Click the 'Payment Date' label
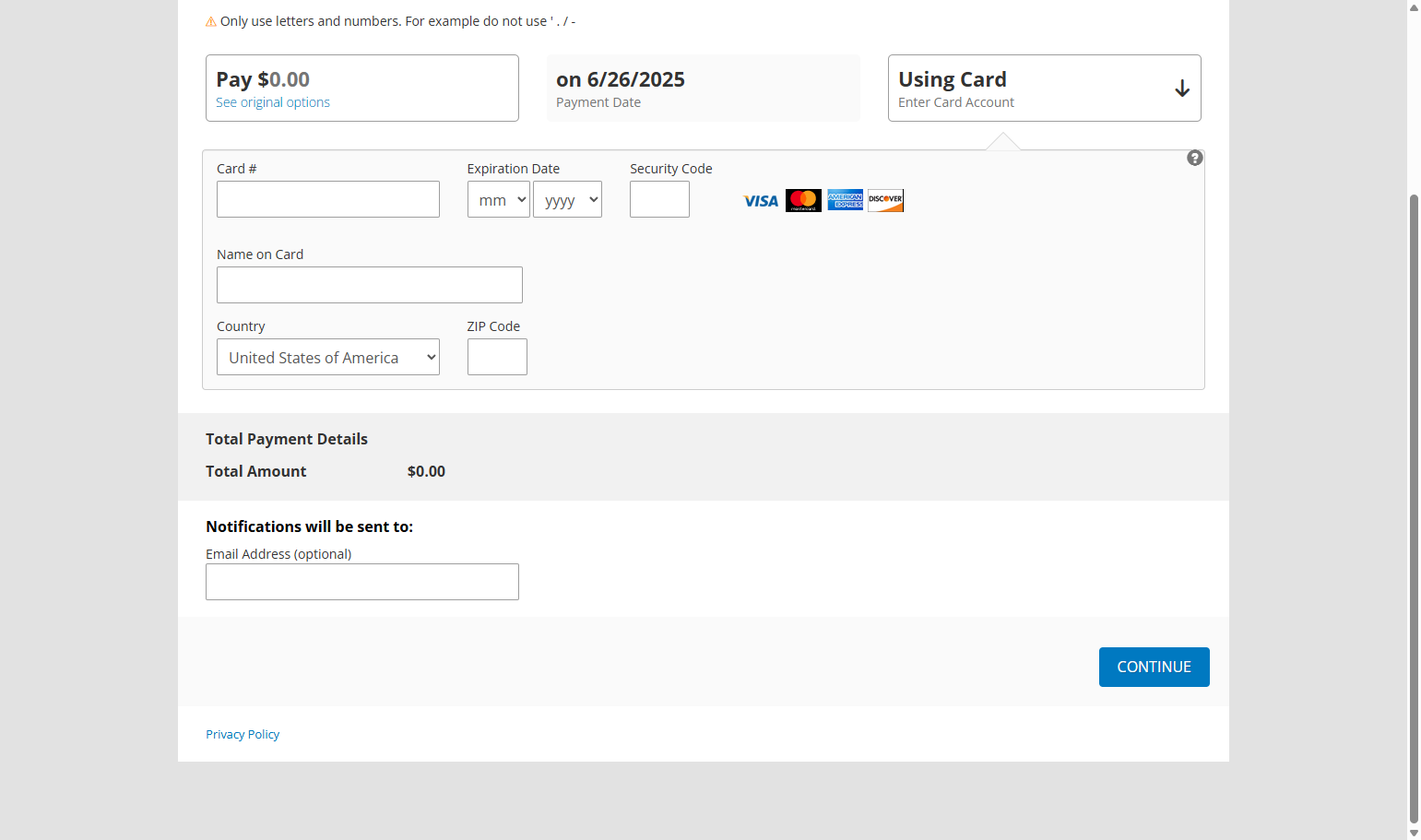The width and height of the screenshot is (1421, 840). coord(598,102)
